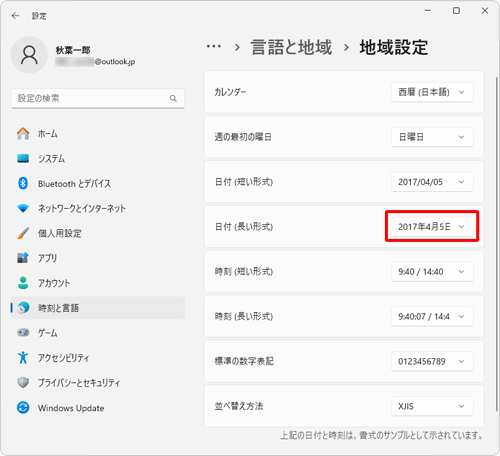The height and width of the screenshot is (456, 500).
Task: Open プライバシーとセキュリティ page
Action: point(98,382)
